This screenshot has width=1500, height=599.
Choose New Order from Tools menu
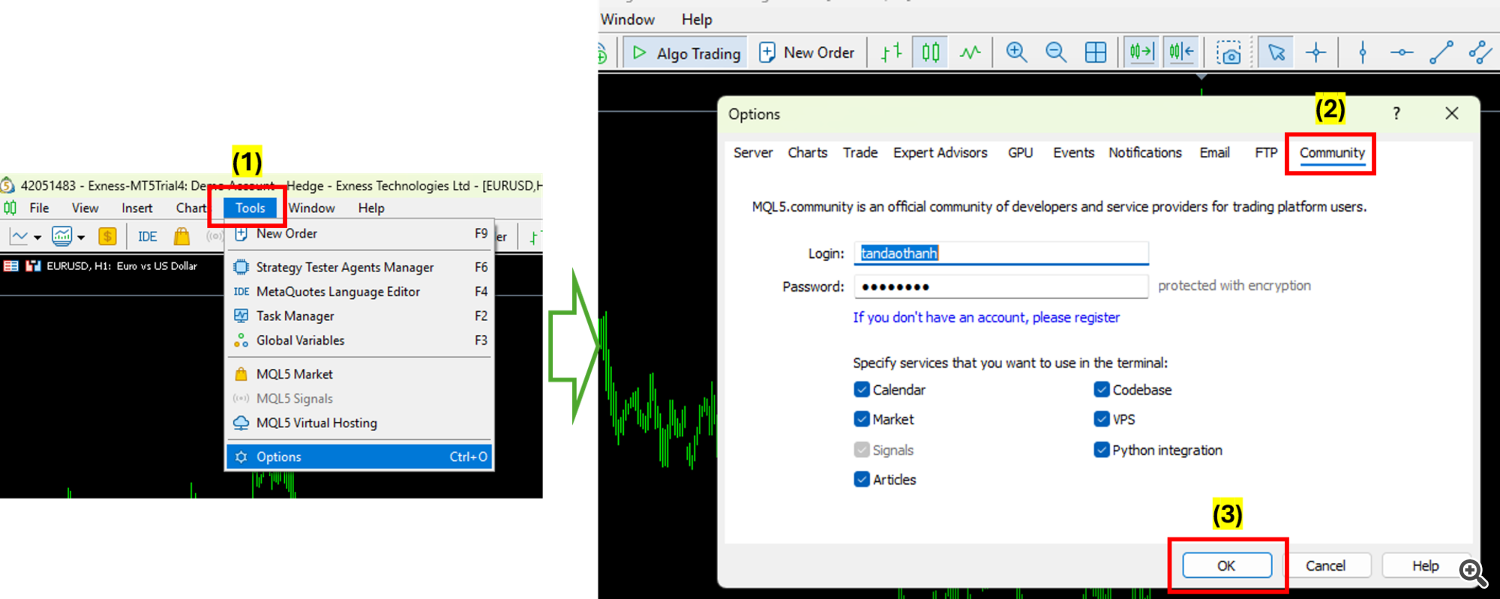click(360, 233)
